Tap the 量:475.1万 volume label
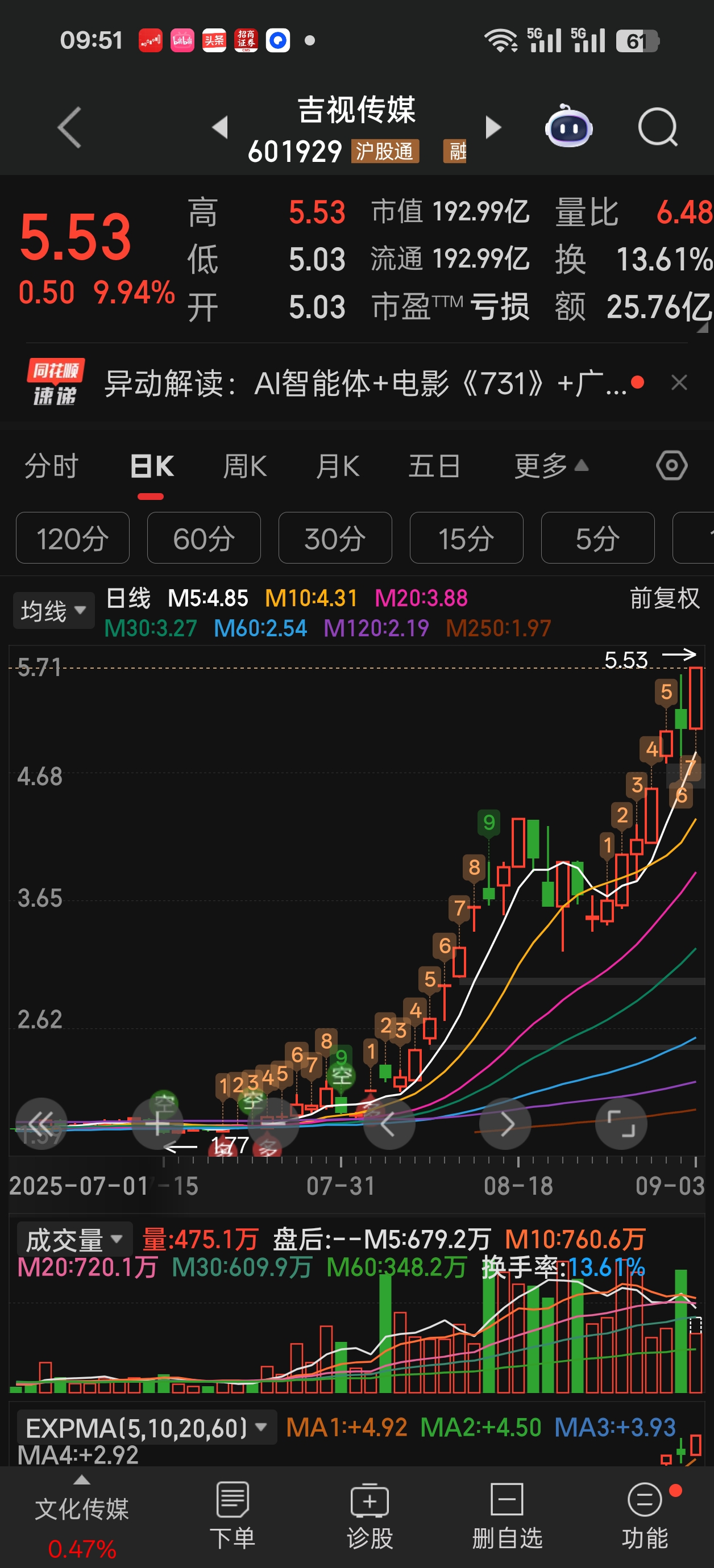This screenshot has height=1568, width=714. 201,1238
